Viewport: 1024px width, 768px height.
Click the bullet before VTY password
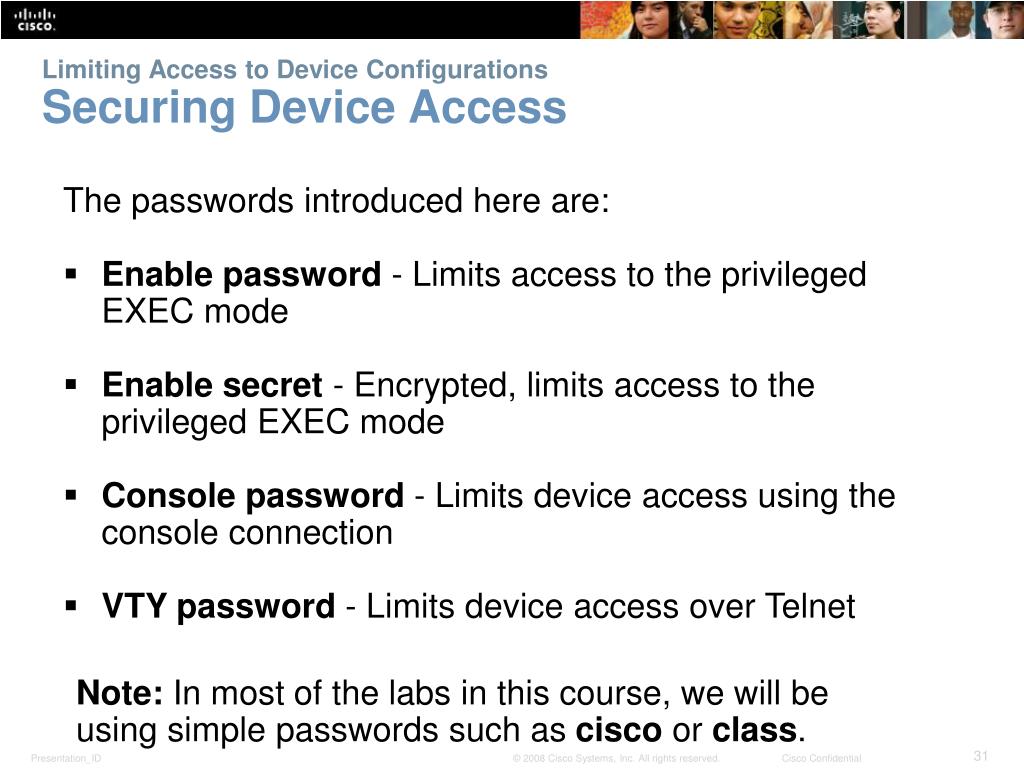click(x=71, y=605)
